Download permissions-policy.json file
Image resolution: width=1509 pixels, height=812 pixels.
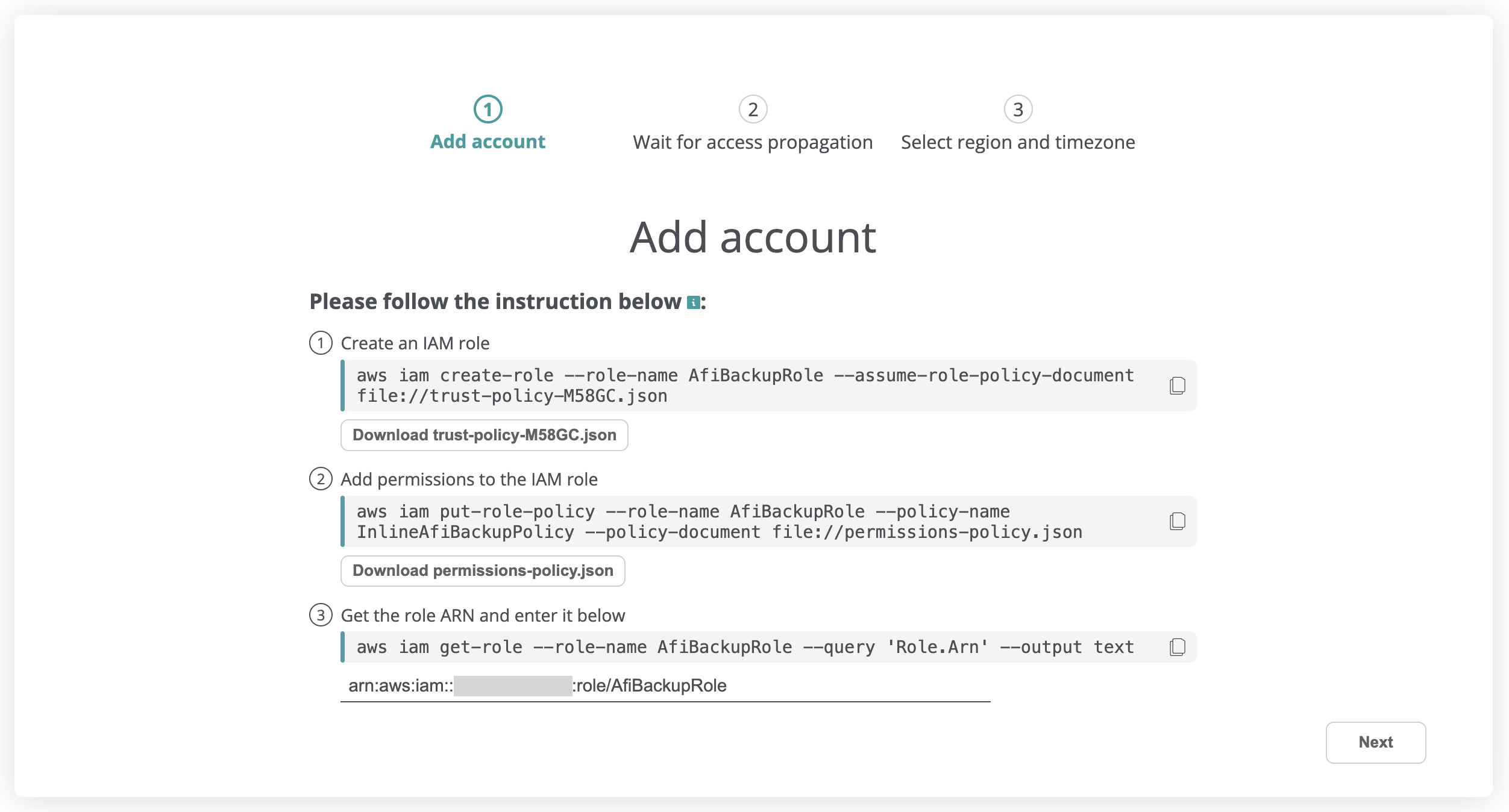pyautogui.click(x=483, y=570)
